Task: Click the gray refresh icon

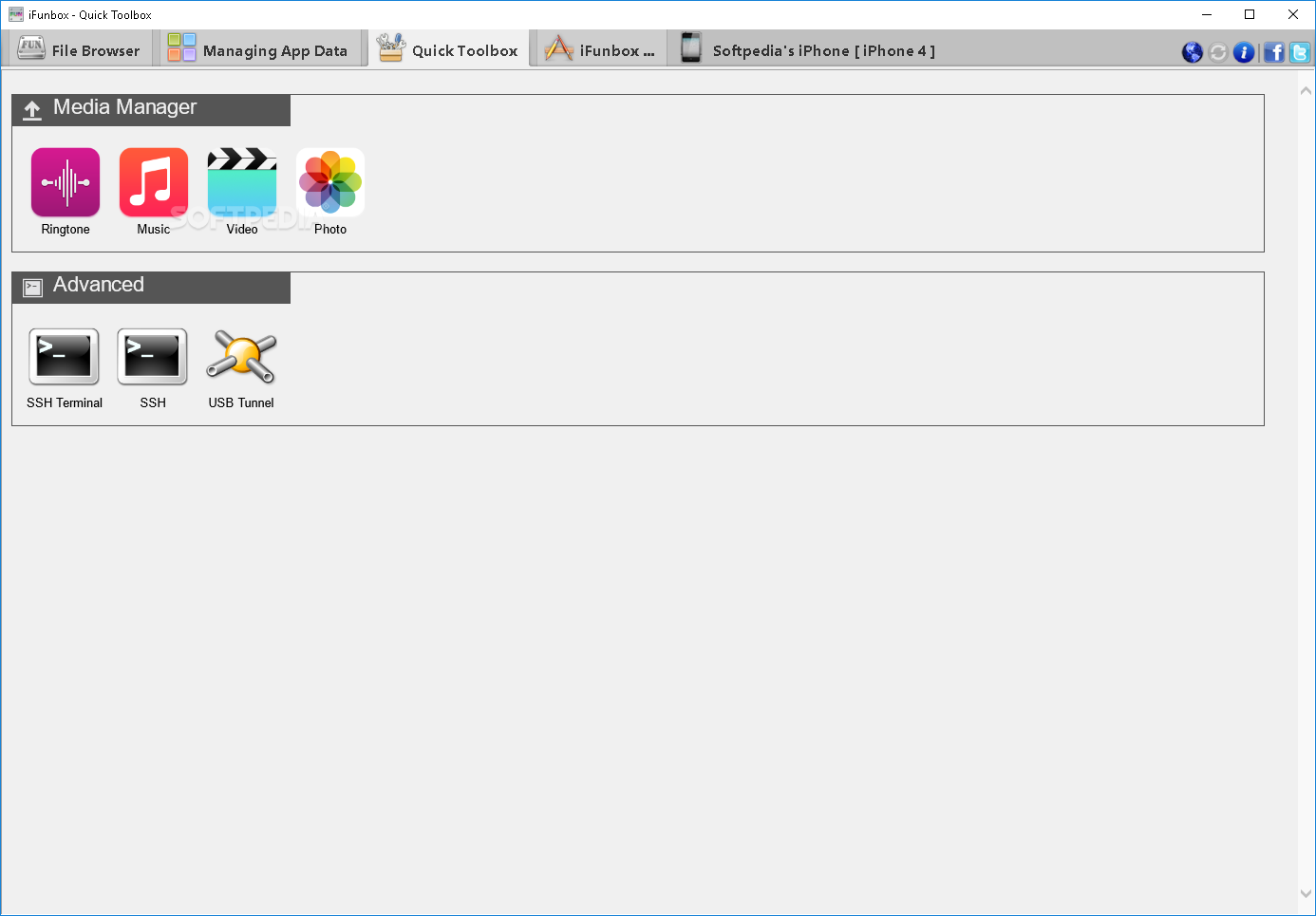Action: [x=1218, y=52]
